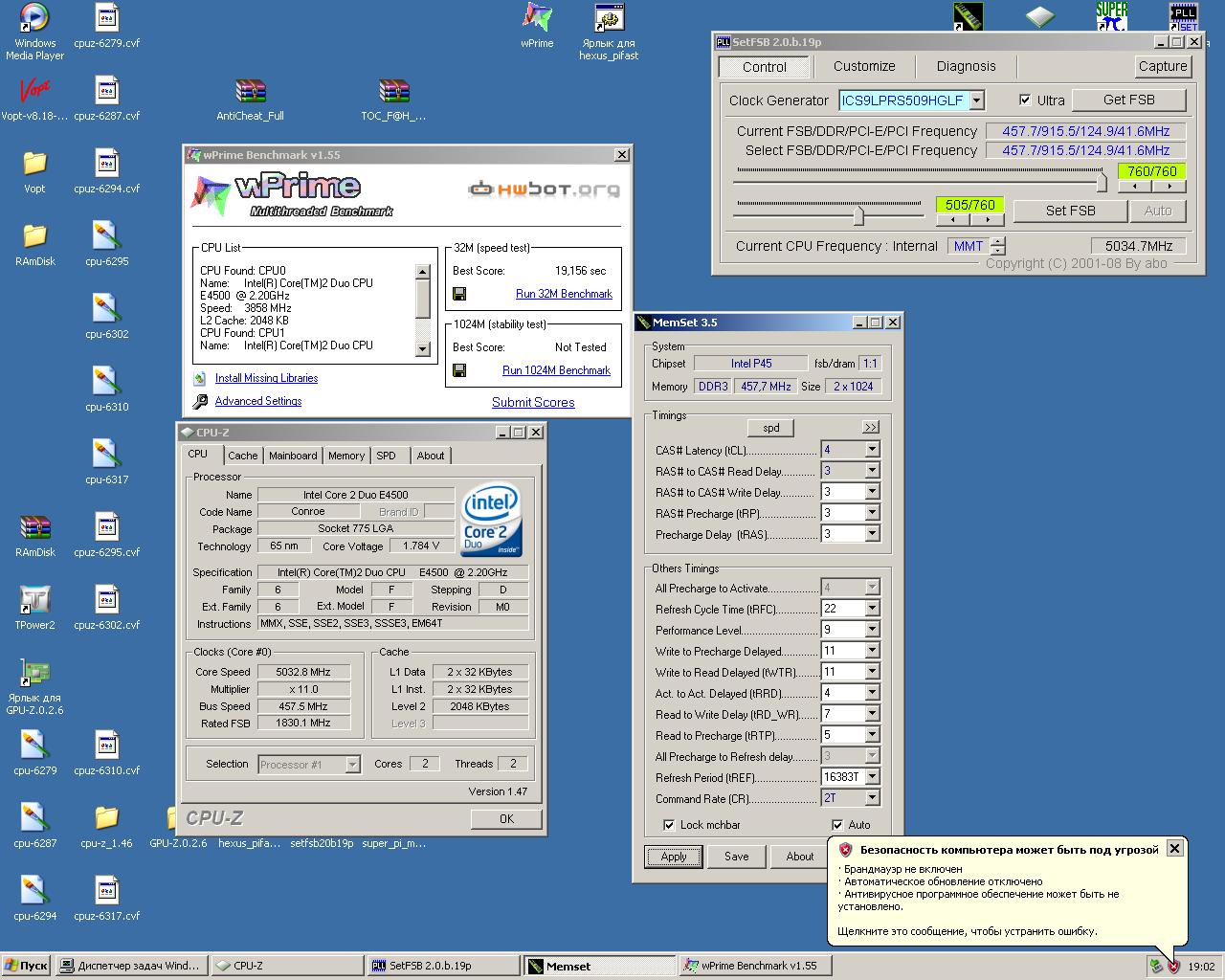Open cpu-6279 image file icon

[x=34, y=745]
